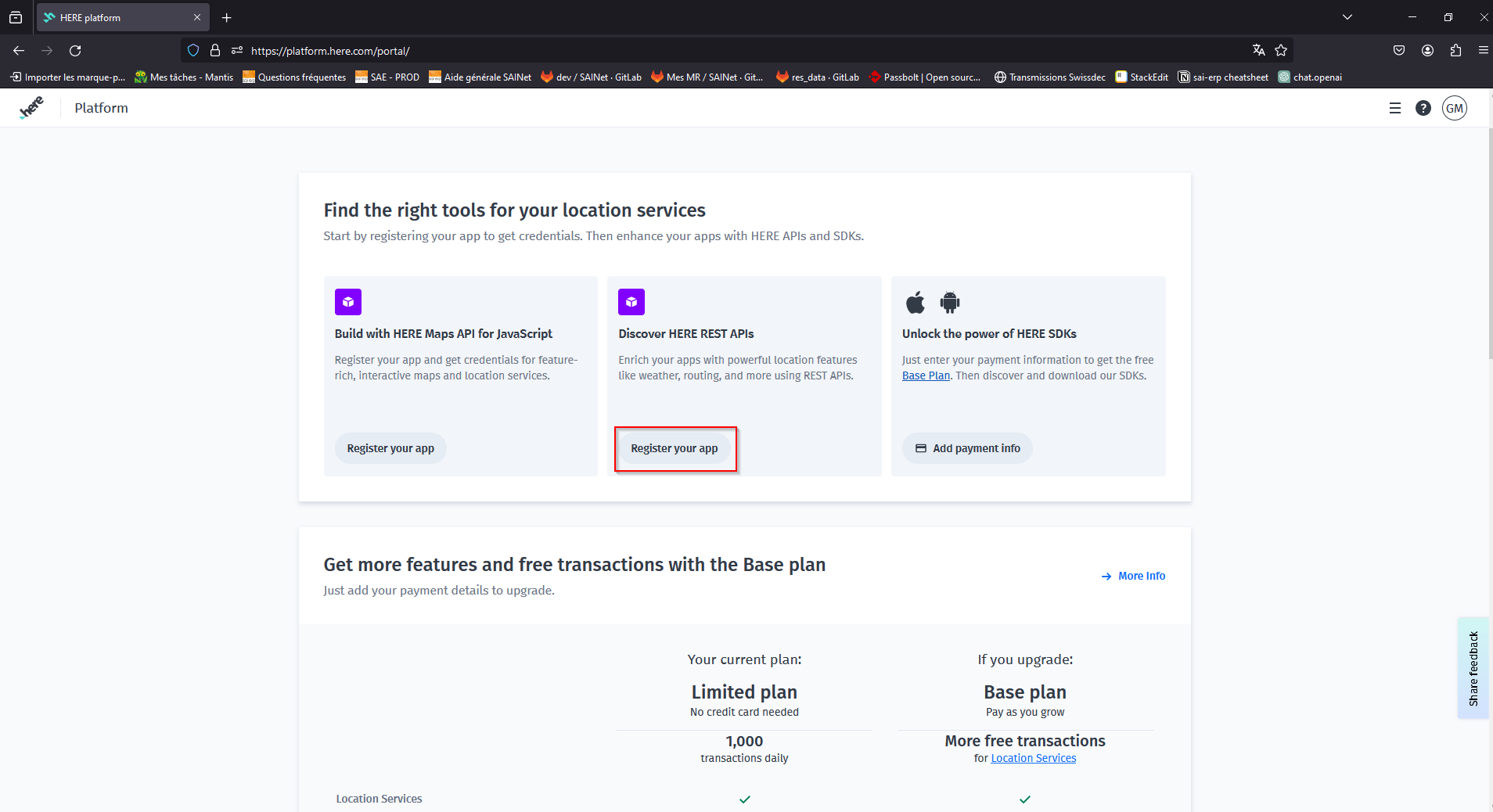Image resolution: width=1493 pixels, height=812 pixels.
Task: Click the URL address bar field
Action: pos(736,51)
